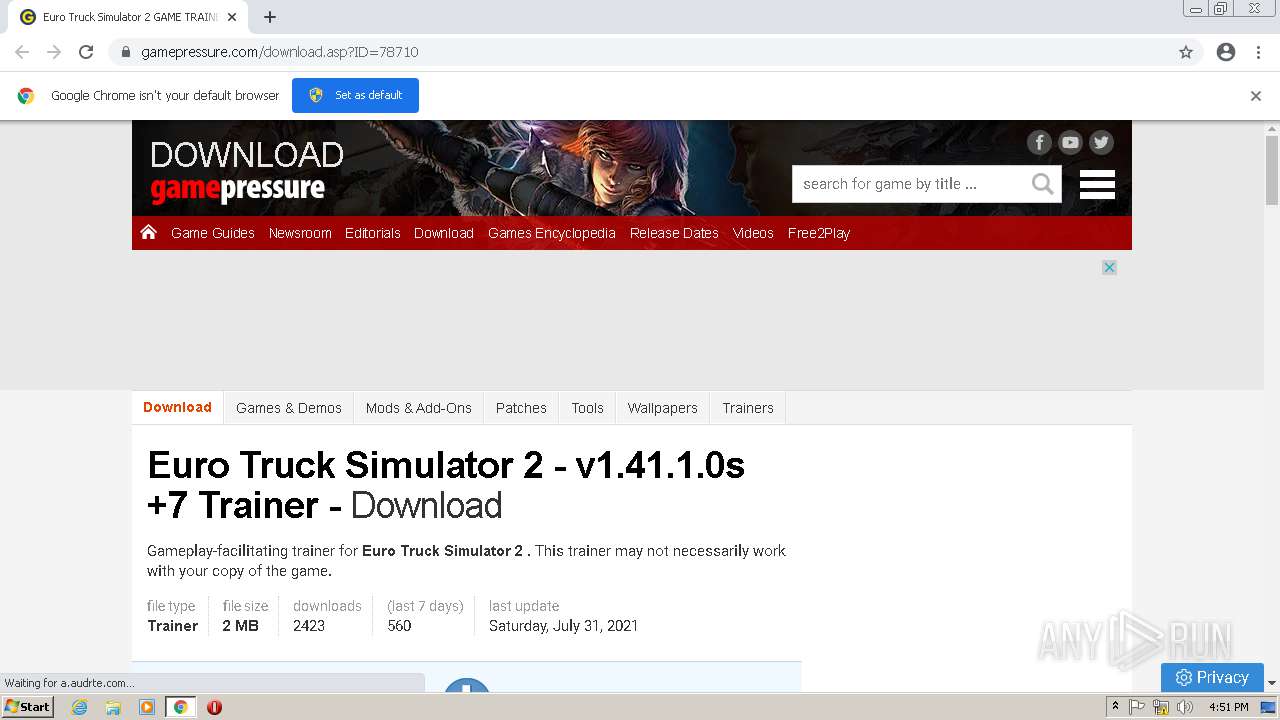This screenshot has height=720, width=1280.
Task: Close the advertisement with the X icon
Action: [1109, 267]
